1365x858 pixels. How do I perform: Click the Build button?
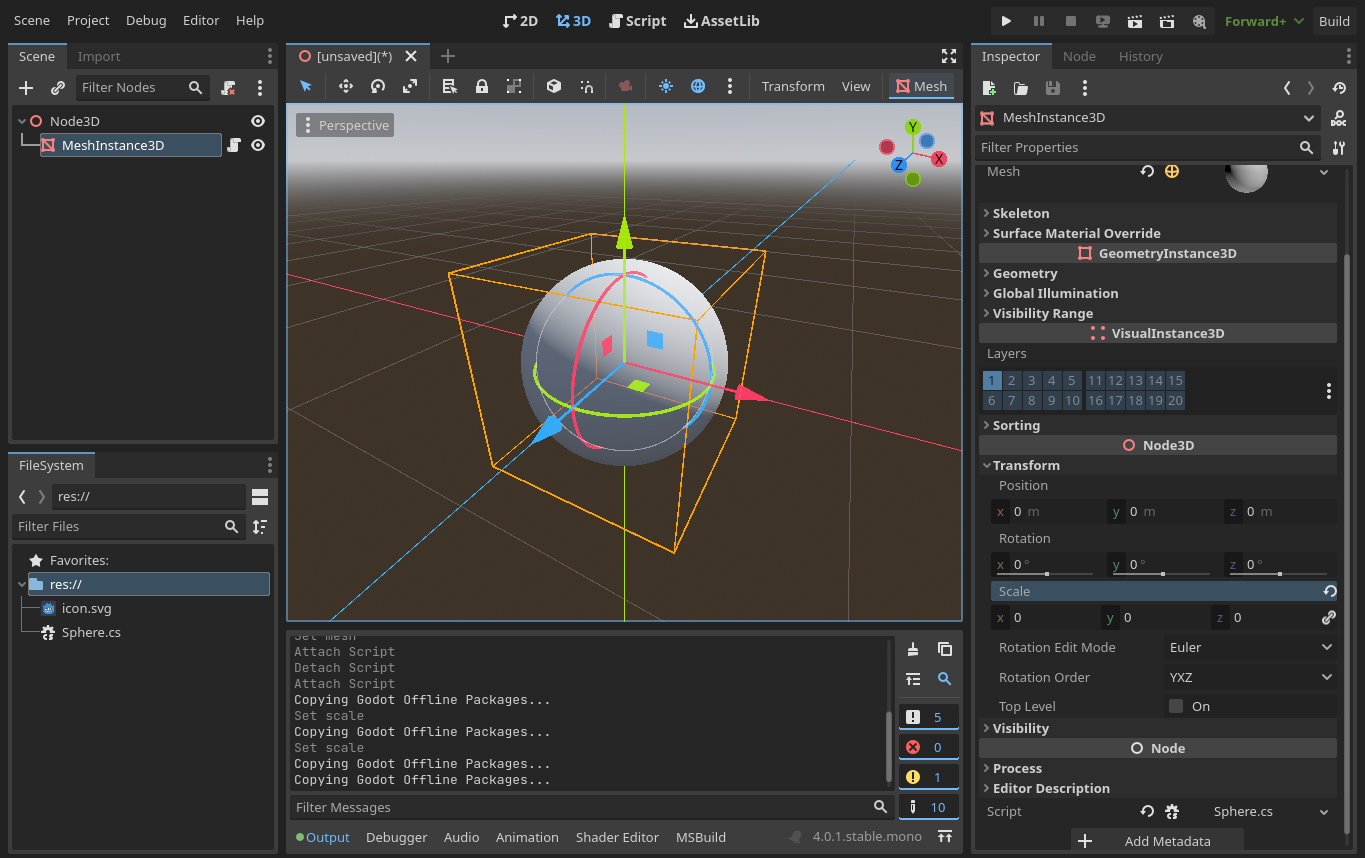(1335, 20)
